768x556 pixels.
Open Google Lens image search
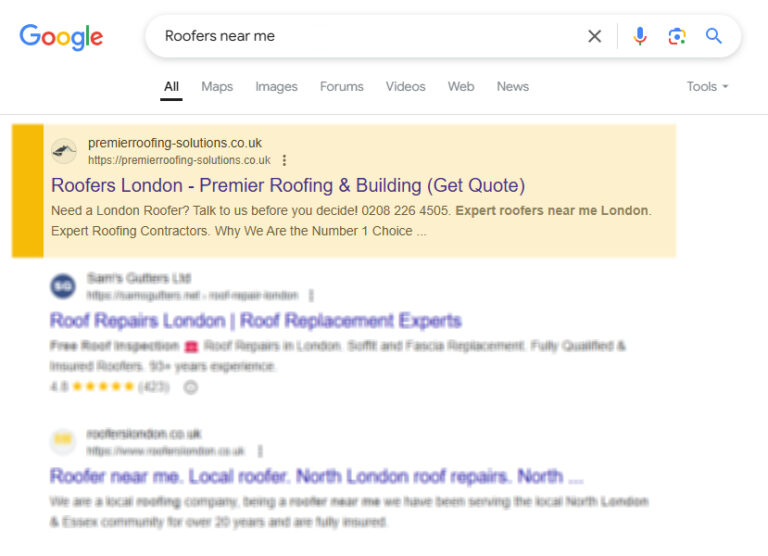click(677, 37)
